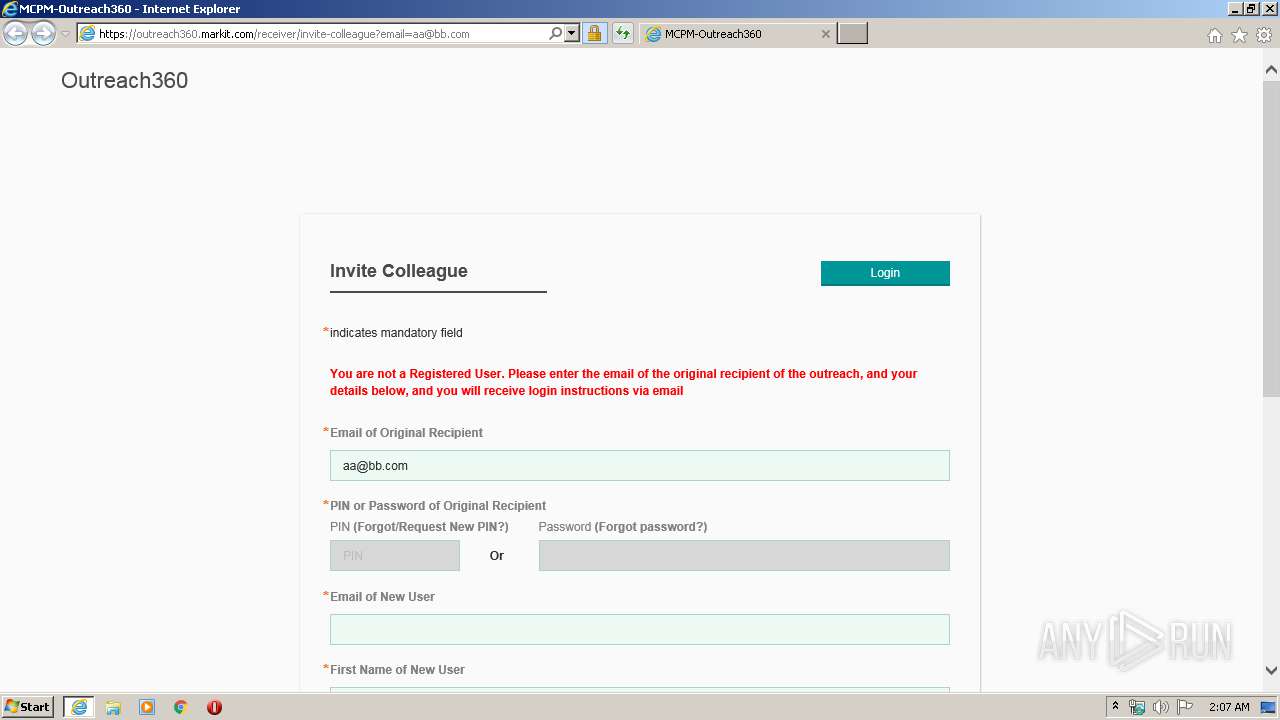Click the search magnifier in the address bar

click(x=556, y=33)
